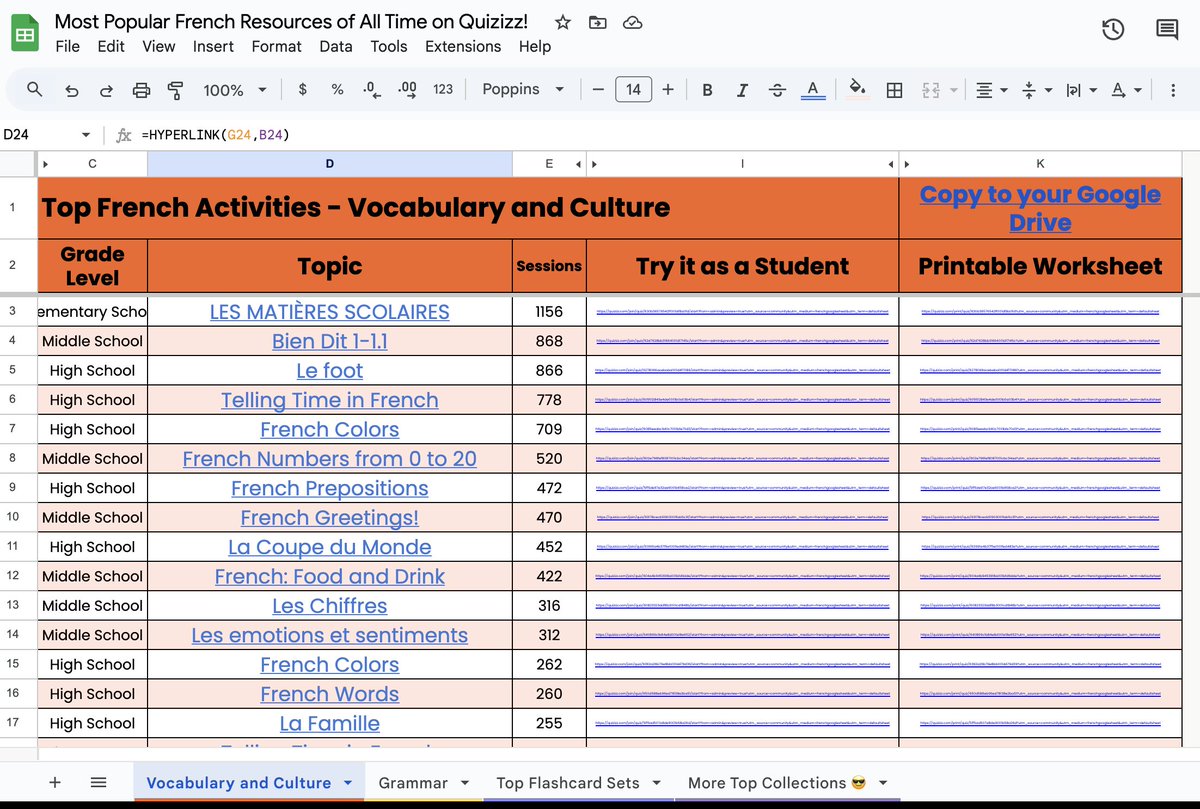
Task: Click the undo arrow icon
Action: coord(71,90)
